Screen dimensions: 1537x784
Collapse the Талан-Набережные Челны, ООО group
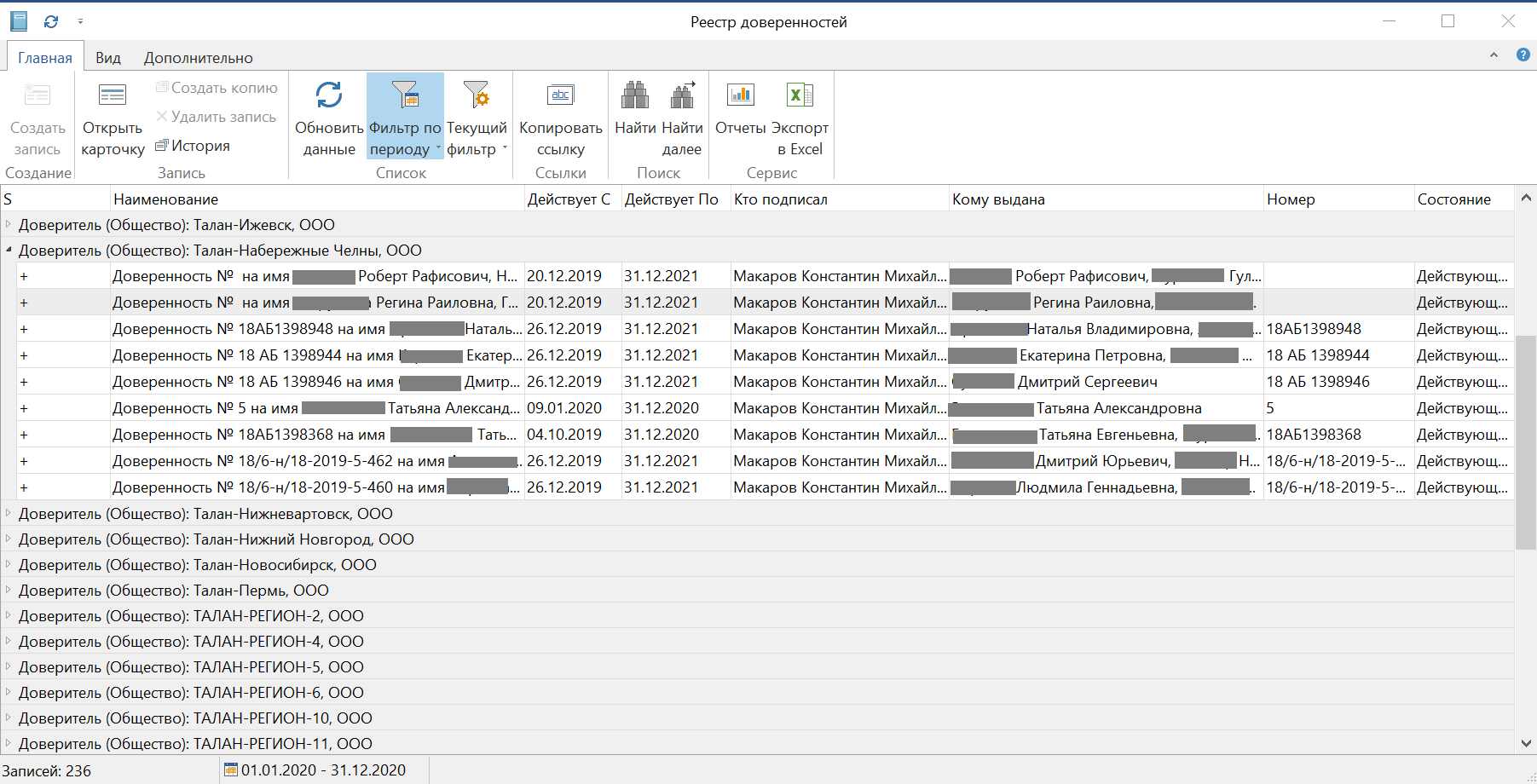[x=9, y=250]
